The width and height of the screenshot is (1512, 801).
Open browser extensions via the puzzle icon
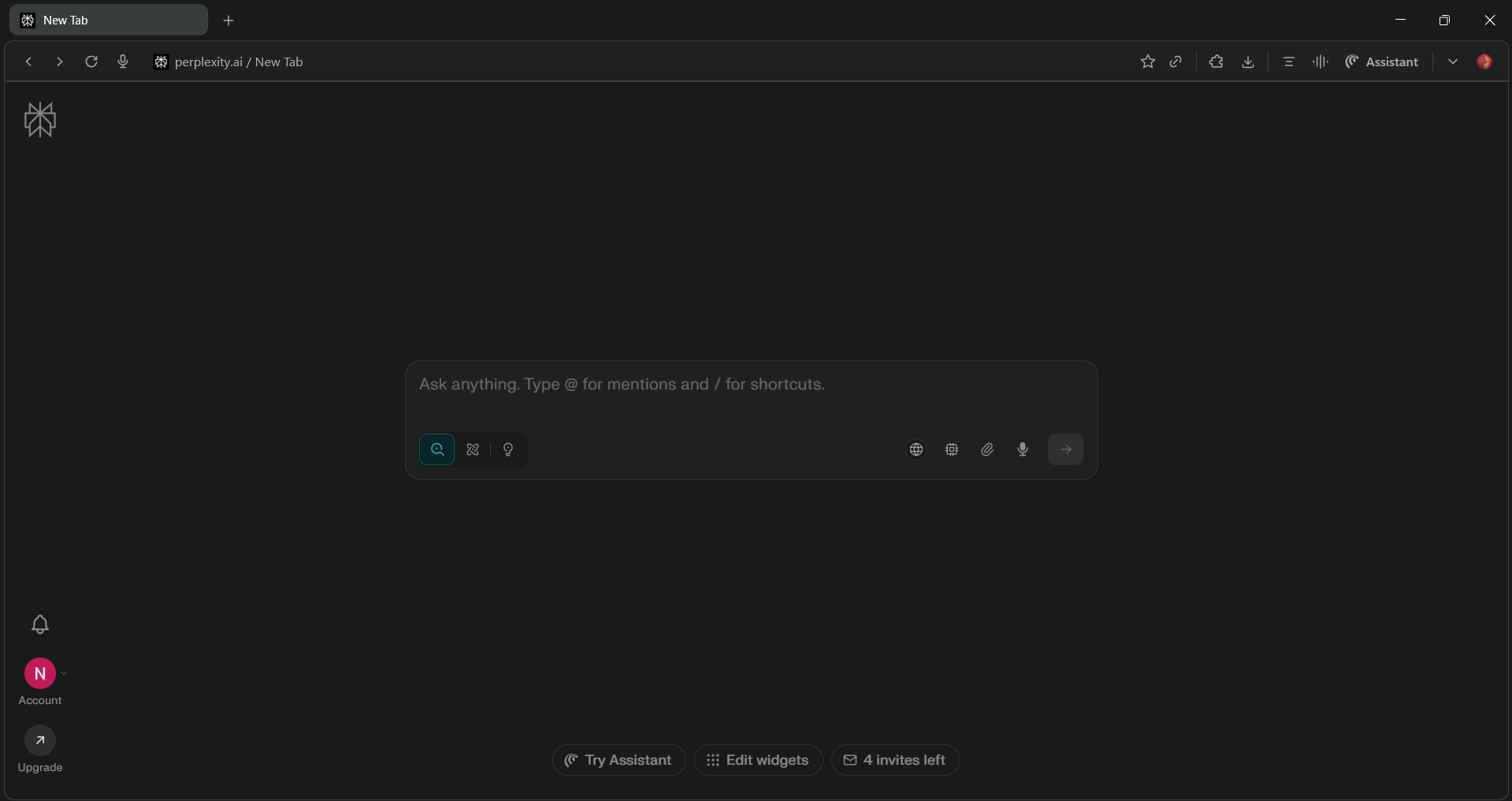click(1216, 61)
